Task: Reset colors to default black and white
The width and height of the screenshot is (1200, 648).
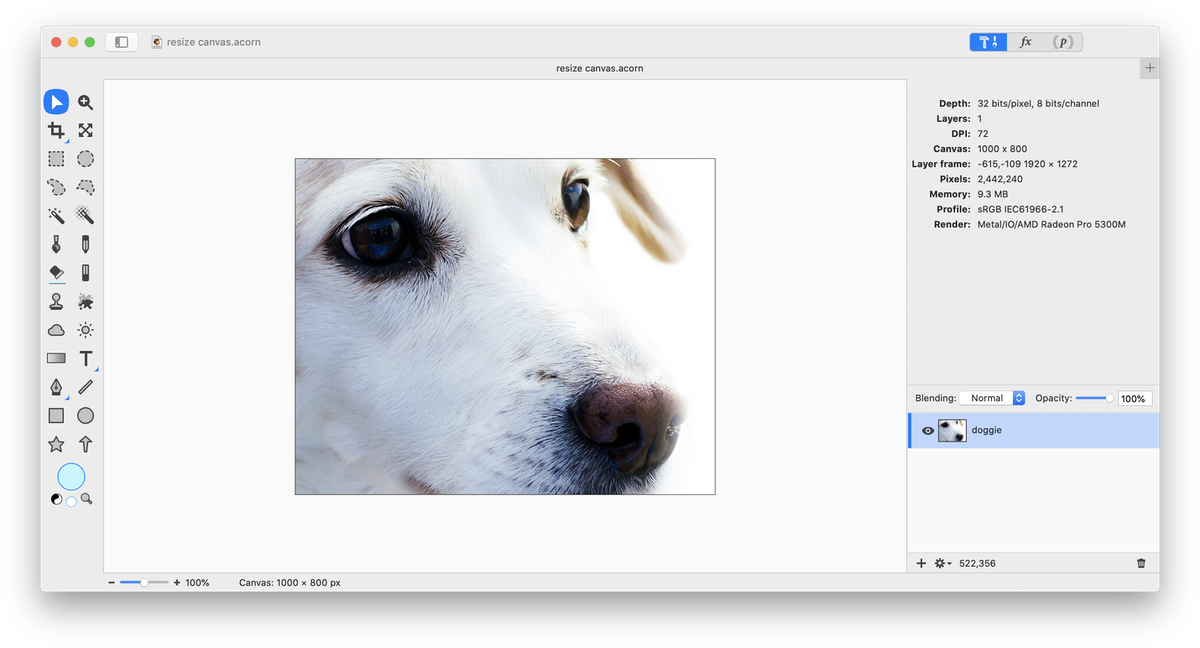Action: [56, 499]
